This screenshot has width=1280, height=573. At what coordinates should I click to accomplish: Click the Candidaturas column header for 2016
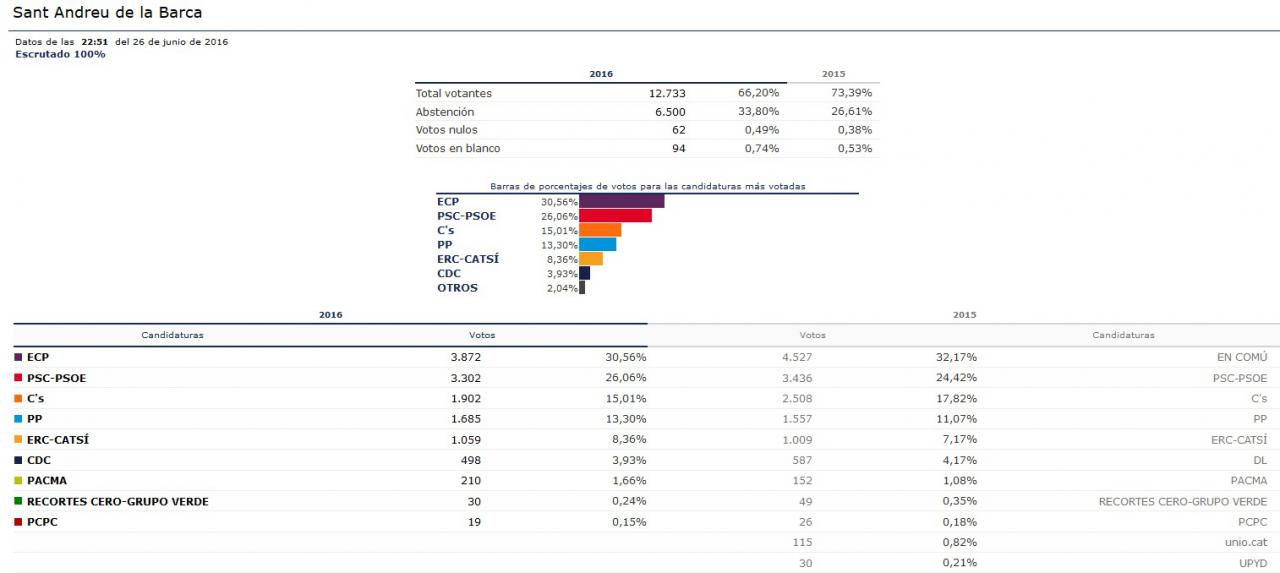click(x=172, y=335)
